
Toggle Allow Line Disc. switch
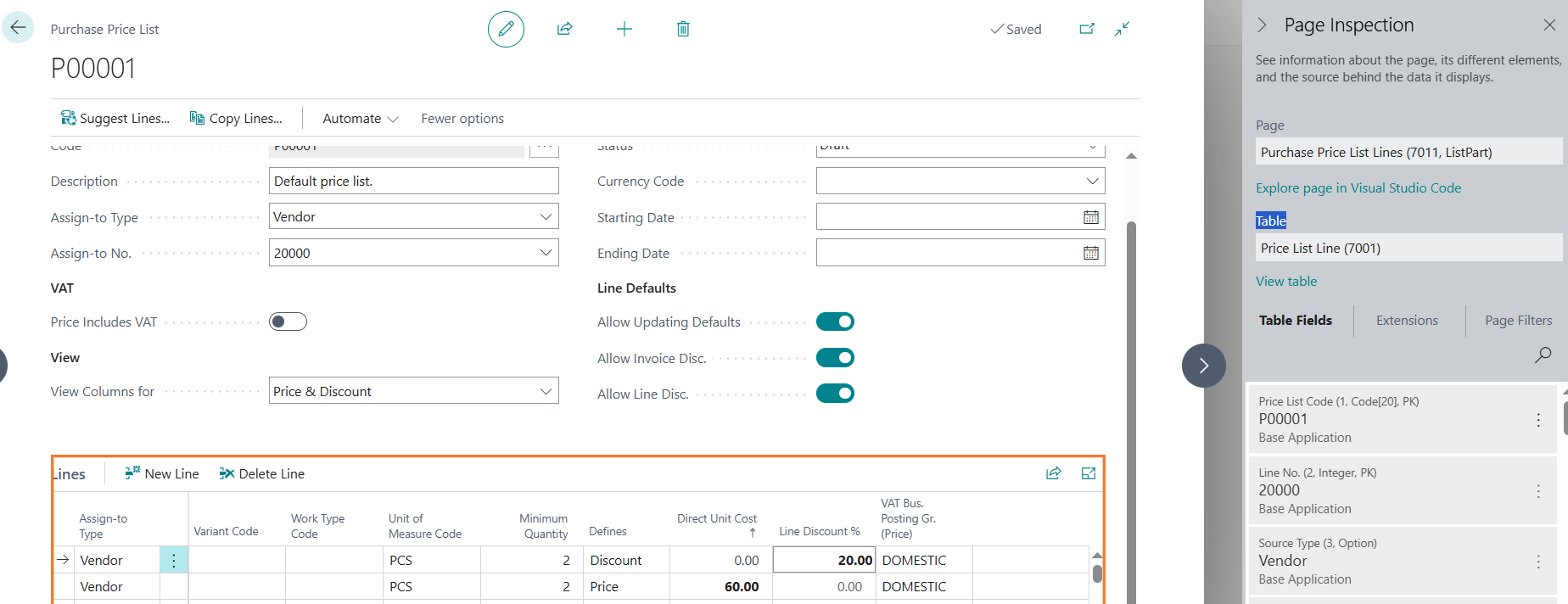coord(835,394)
